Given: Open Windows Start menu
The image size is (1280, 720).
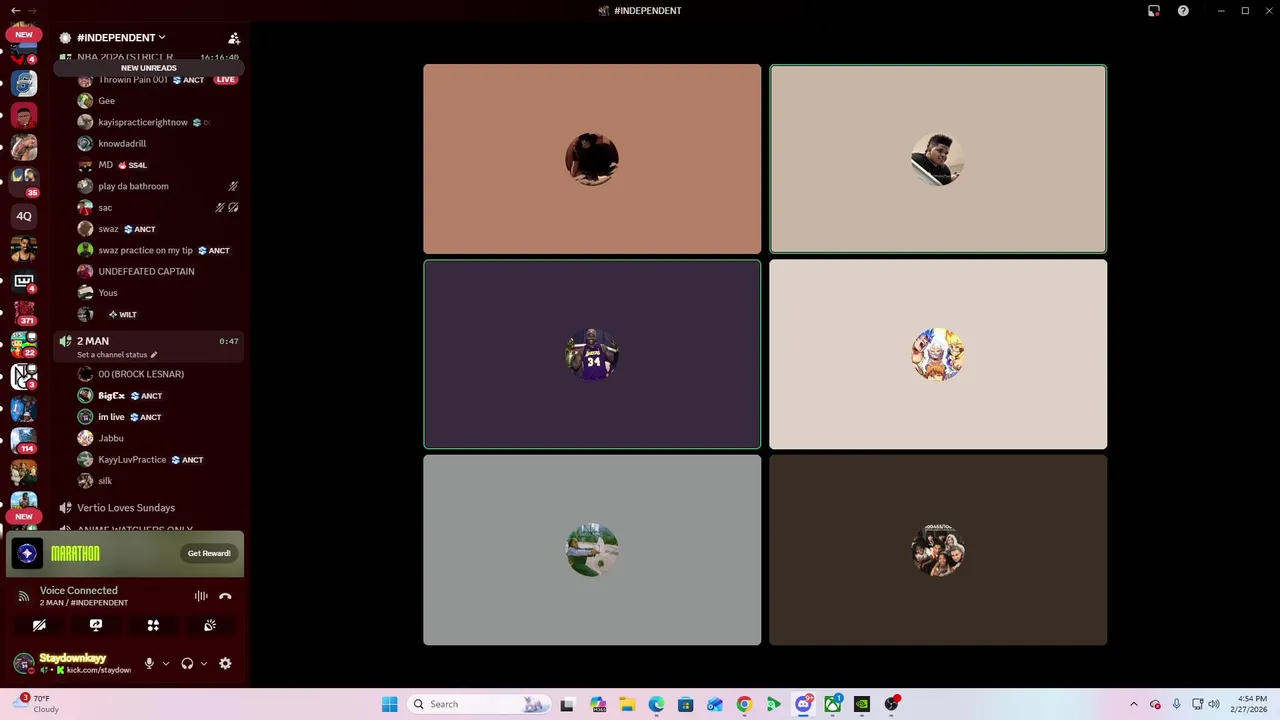Looking at the screenshot, I should coord(389,704).
